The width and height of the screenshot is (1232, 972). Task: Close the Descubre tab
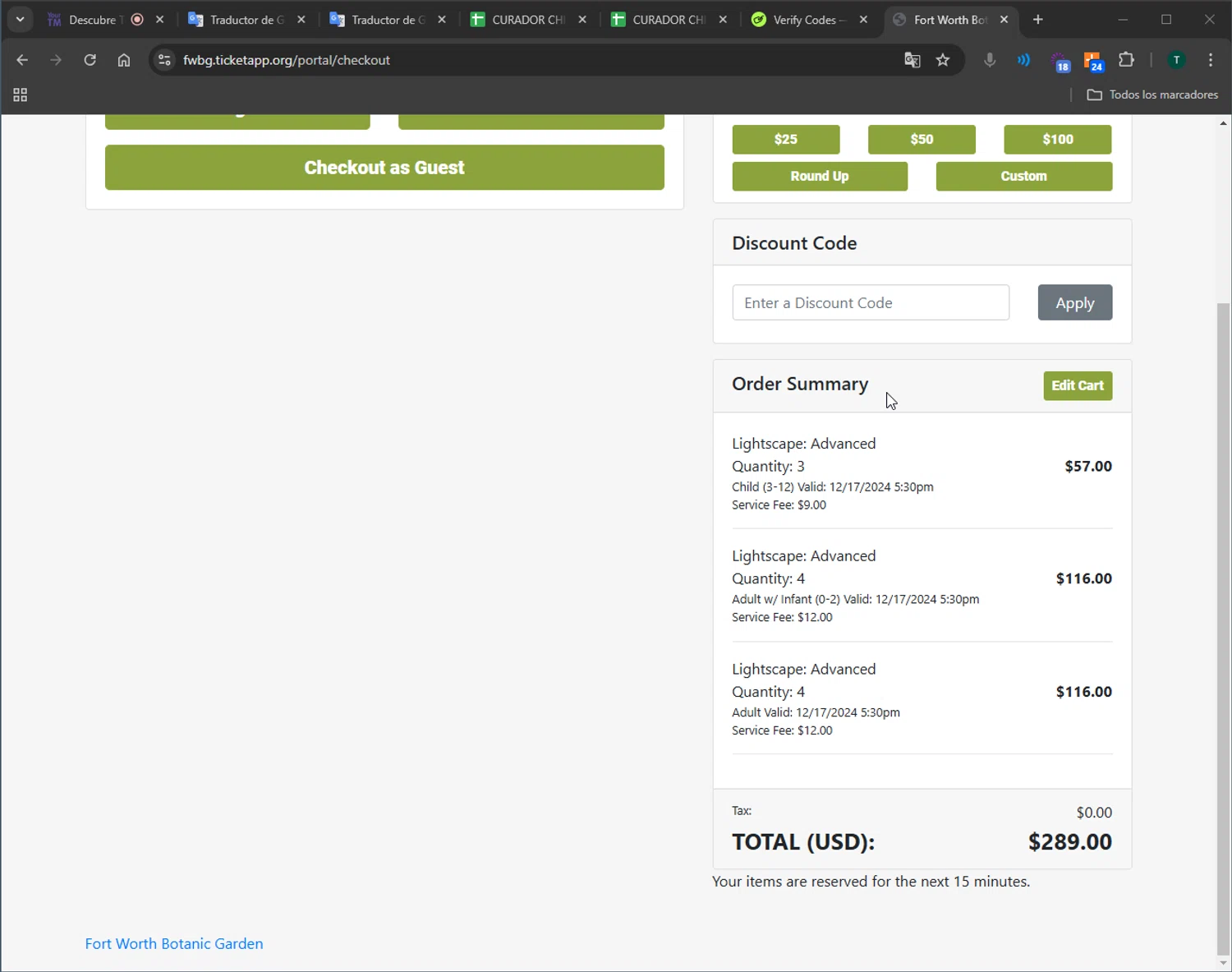[160, 20]
